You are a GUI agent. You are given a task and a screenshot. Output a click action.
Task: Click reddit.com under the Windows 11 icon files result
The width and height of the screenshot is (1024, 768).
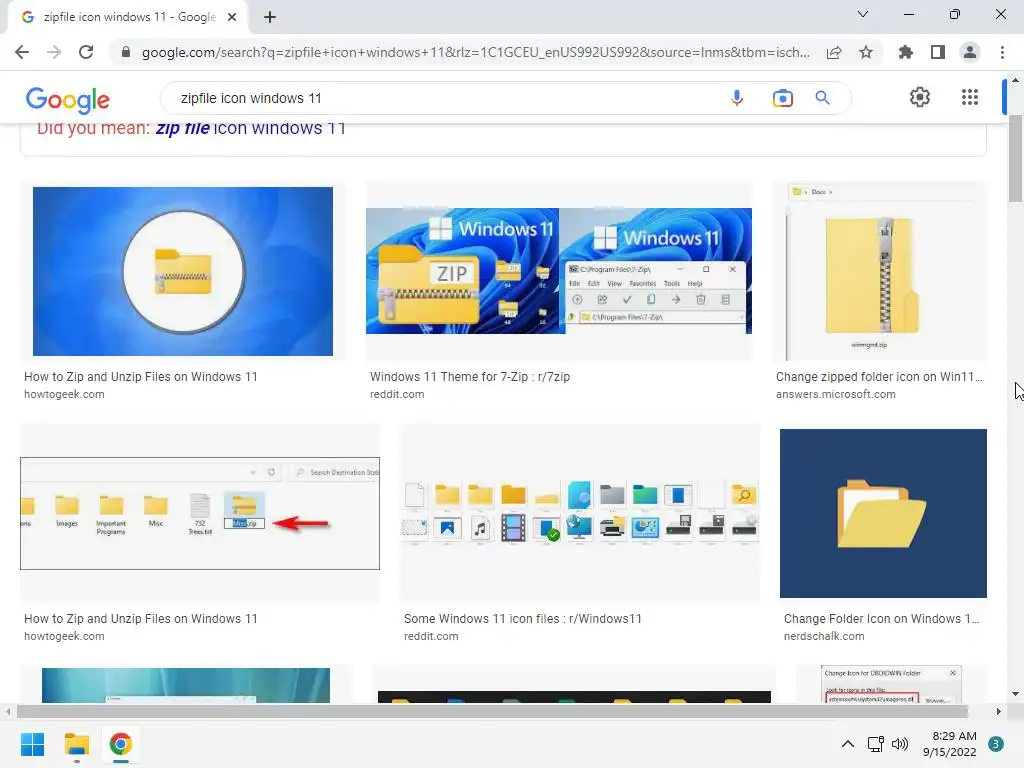click(431, 636)
